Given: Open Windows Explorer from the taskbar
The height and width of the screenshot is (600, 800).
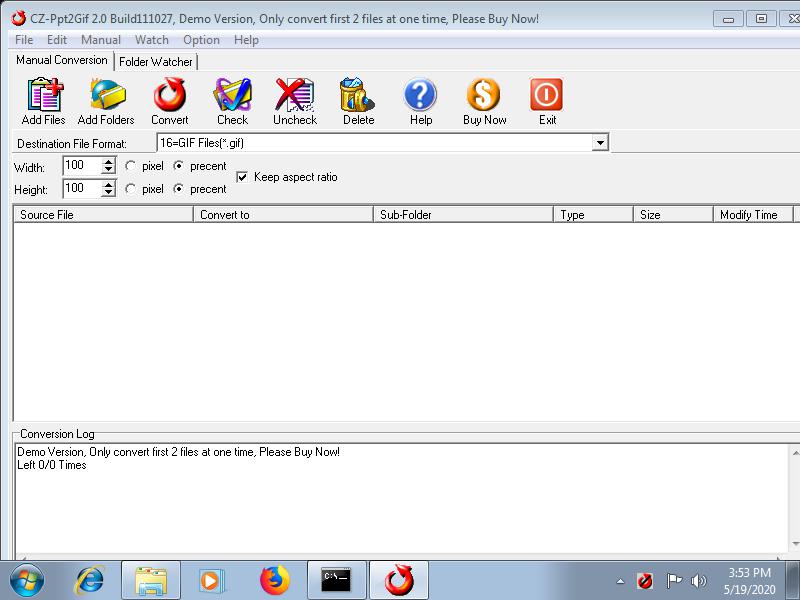Looking at the screenshot, I should [x=151, y=581].
